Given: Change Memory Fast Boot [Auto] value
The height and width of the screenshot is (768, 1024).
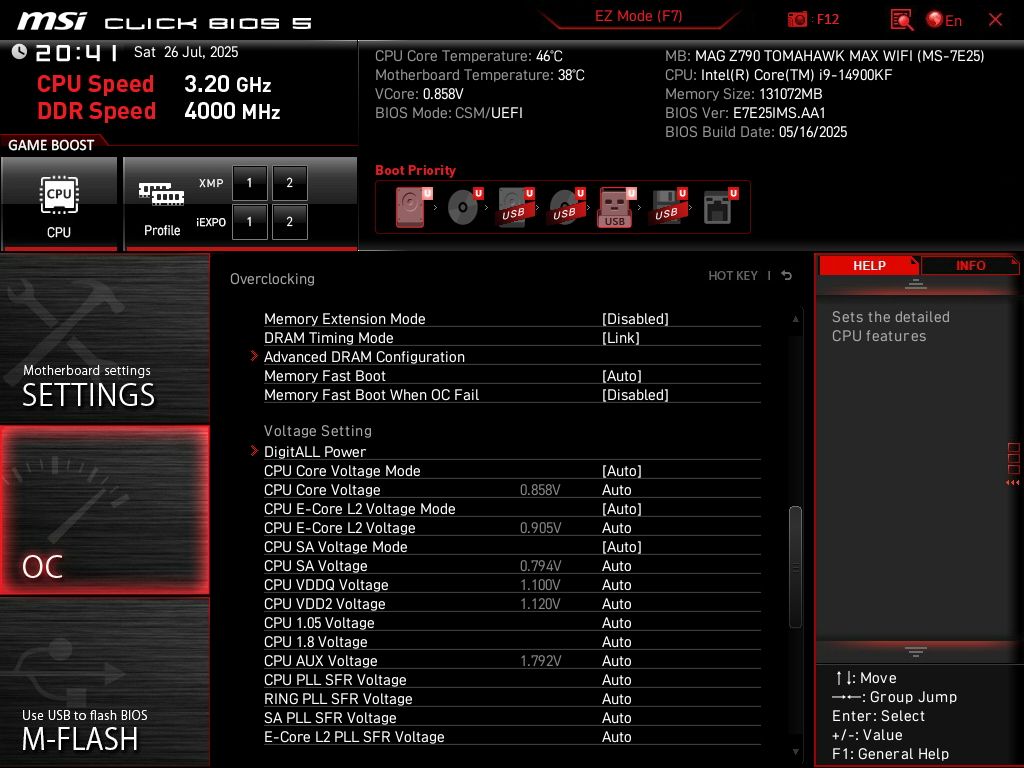Looking at the screenshot, I should click(x=622, y=376).
